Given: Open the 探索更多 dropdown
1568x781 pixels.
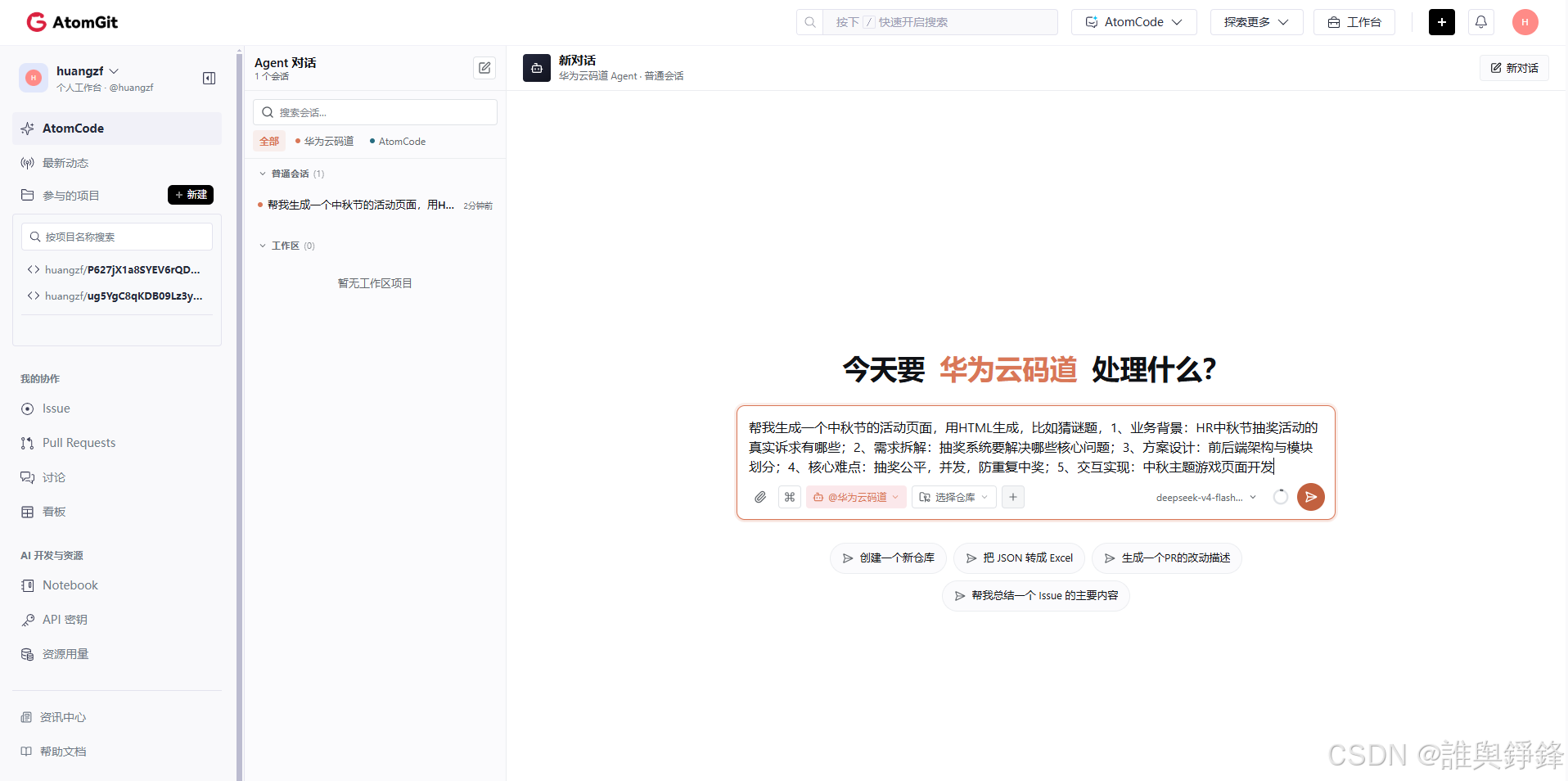Looking at the screenshot, I should coord(1256,22).
